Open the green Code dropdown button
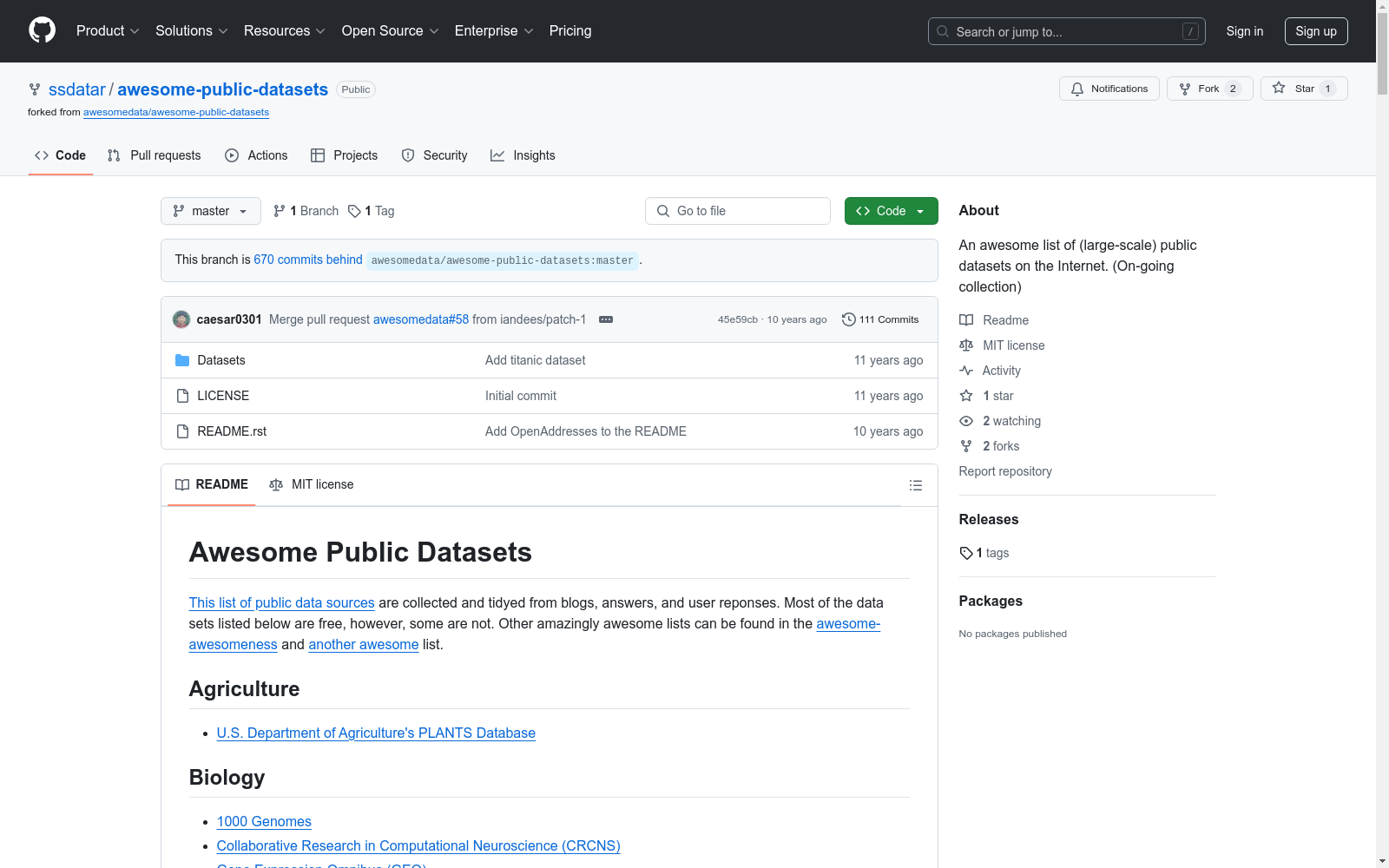This screenshot has width=1389, height=868. click(892, 211)
